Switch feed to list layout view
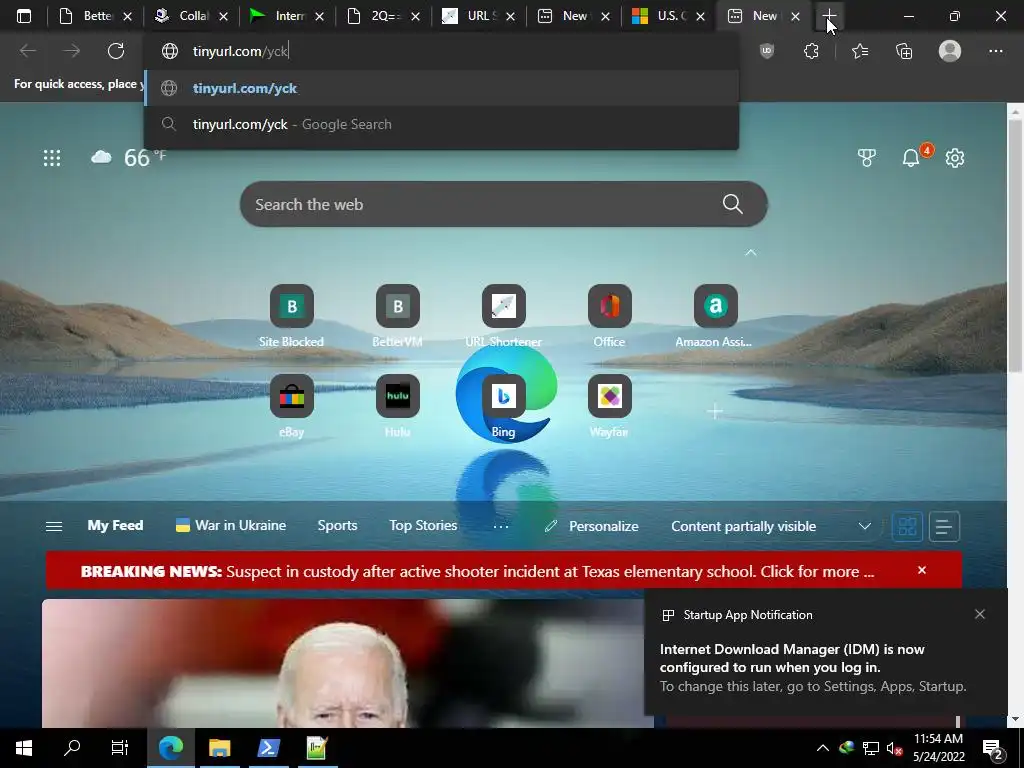 pos(944,526)
